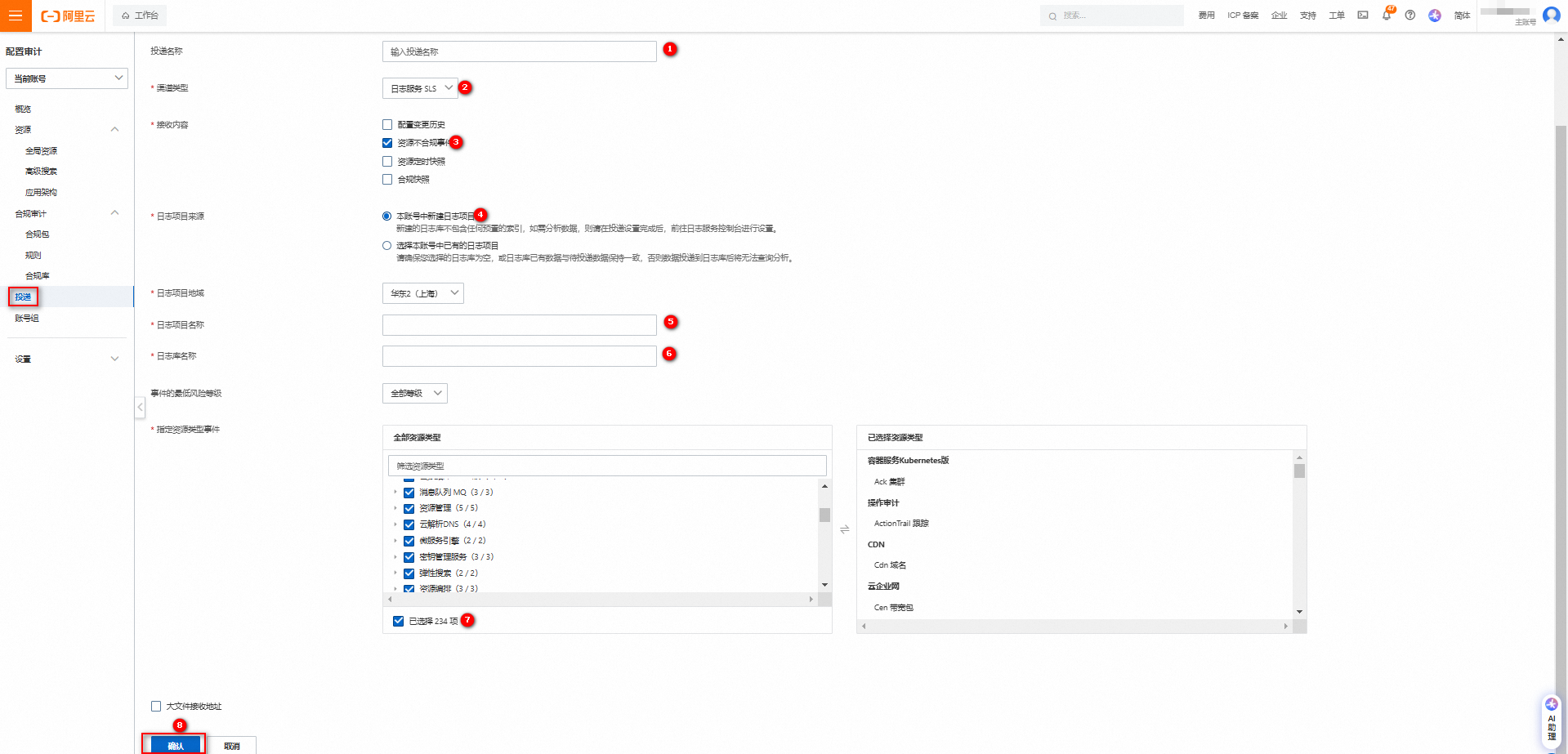Click the 确认 confirm button
1568x754 pixels.
tap(175, 745)
